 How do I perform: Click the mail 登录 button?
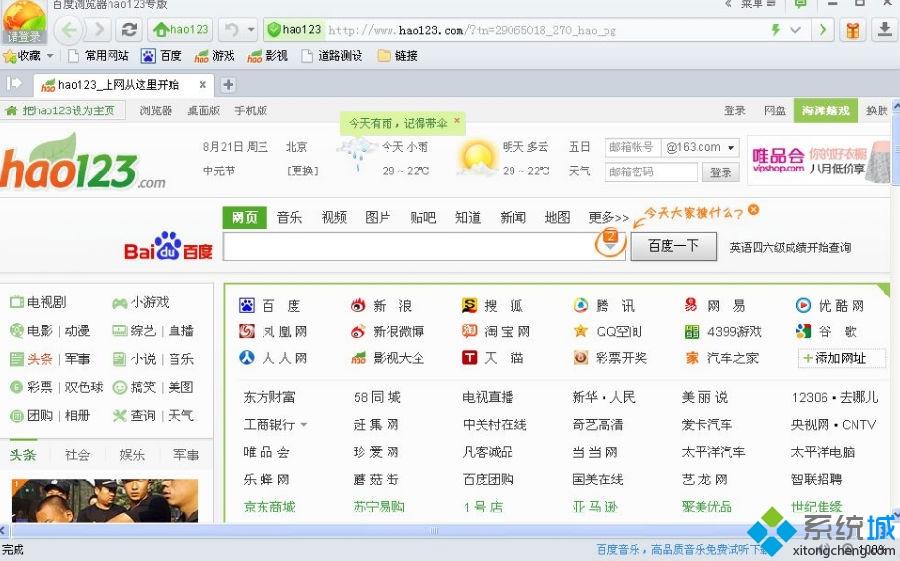[720, 172]
